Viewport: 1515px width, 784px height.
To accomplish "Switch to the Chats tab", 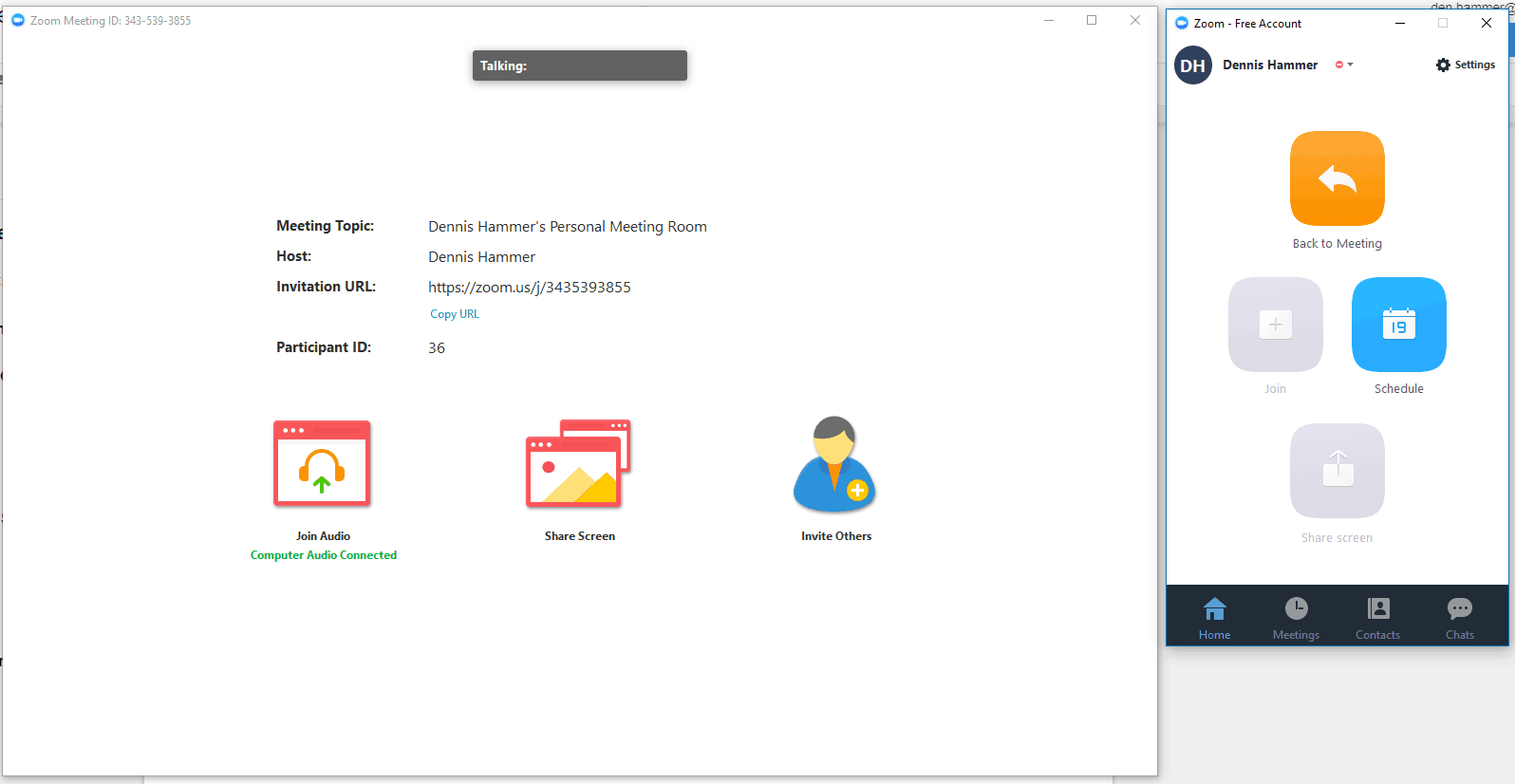I will pos(1459,619).
